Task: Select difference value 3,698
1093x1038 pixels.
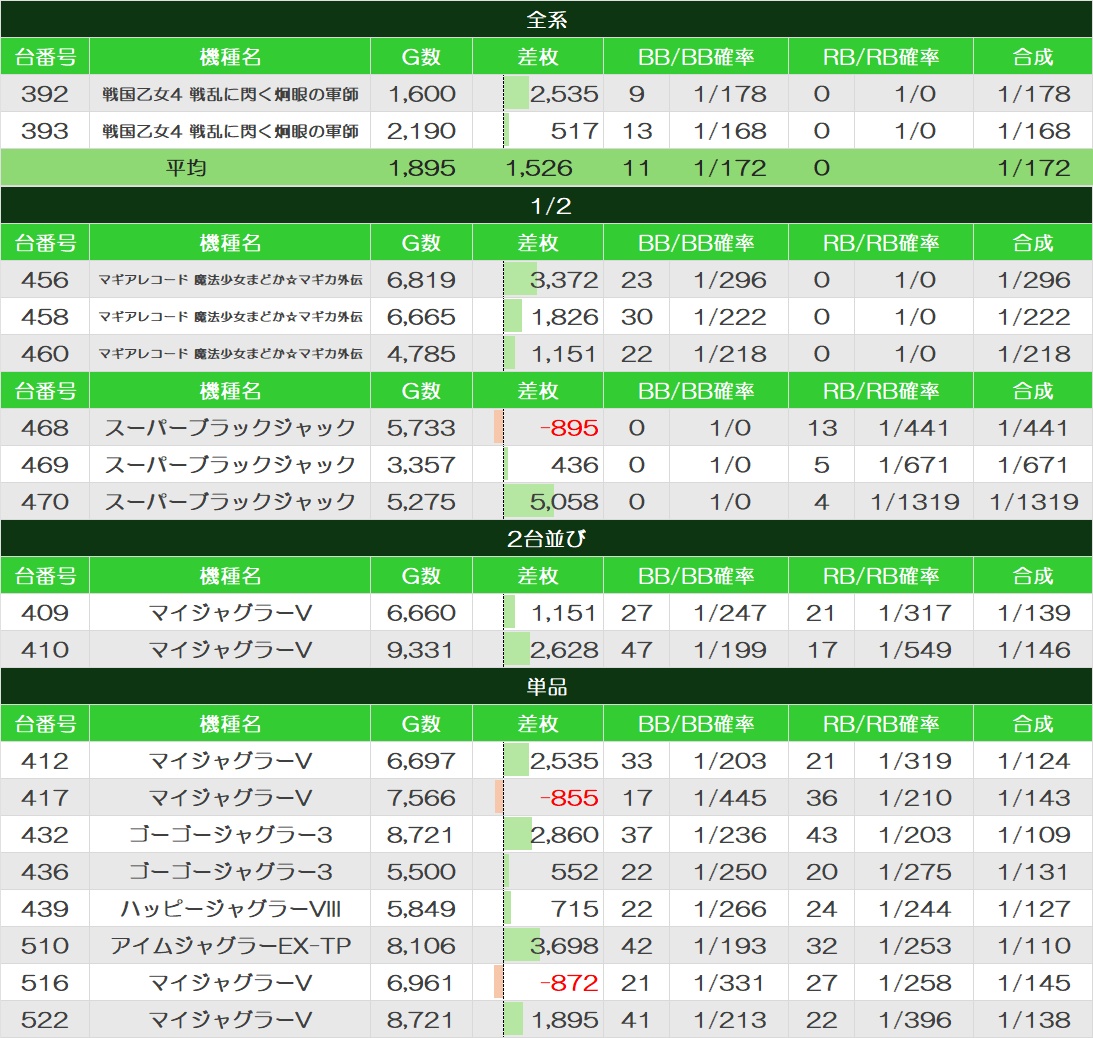Action: point(564,945)
